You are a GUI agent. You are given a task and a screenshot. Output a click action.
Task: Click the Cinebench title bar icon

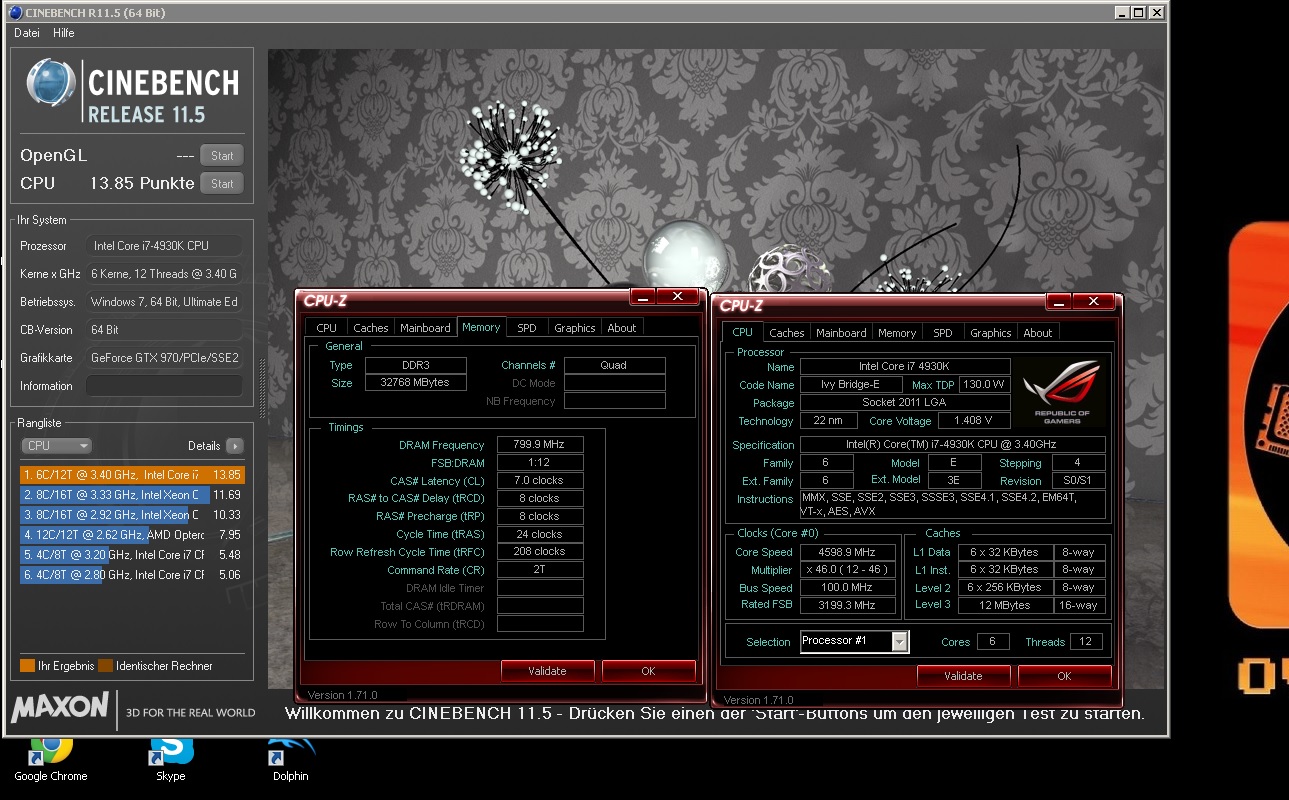click(16, 13)
